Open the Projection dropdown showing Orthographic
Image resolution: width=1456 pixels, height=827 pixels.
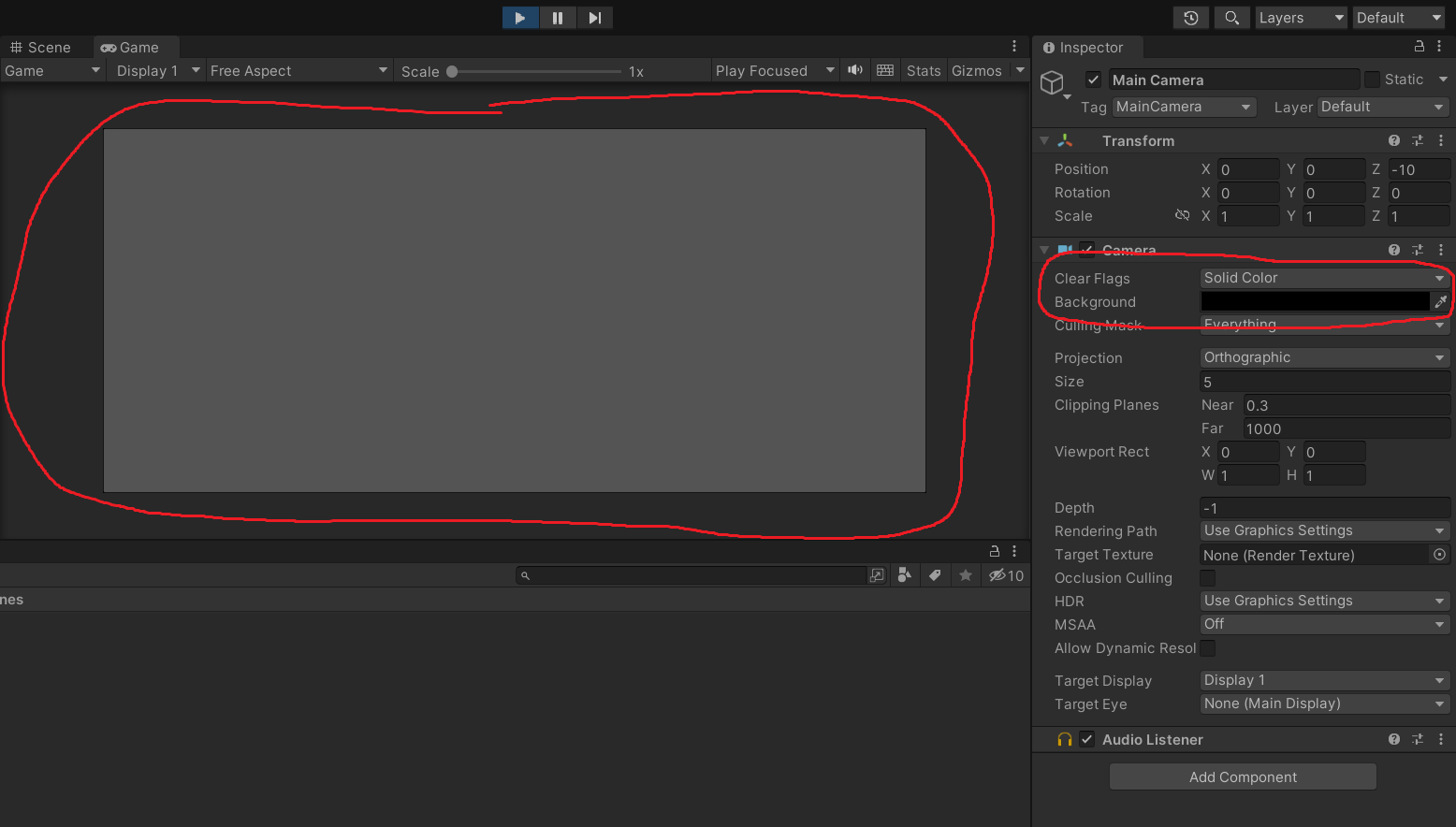1324,357
